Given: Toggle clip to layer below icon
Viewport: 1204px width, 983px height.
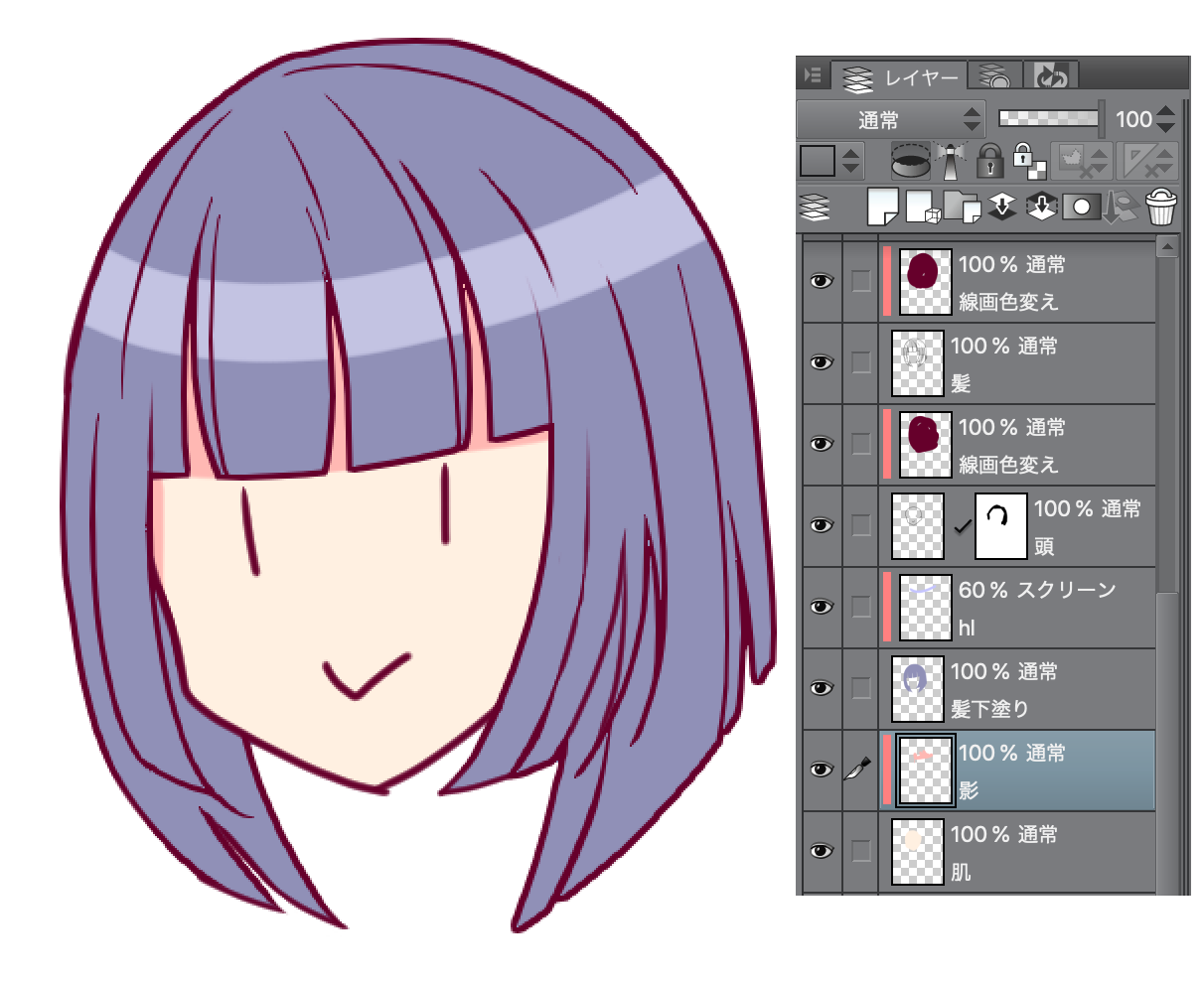Looking at the screenshot, I should (x=912, y=160).
